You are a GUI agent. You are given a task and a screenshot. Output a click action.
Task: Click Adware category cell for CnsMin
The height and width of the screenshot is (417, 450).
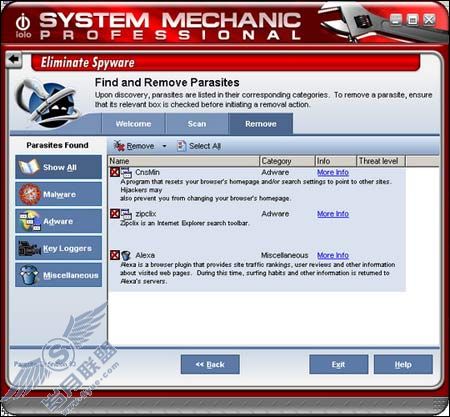click(275, 172)
